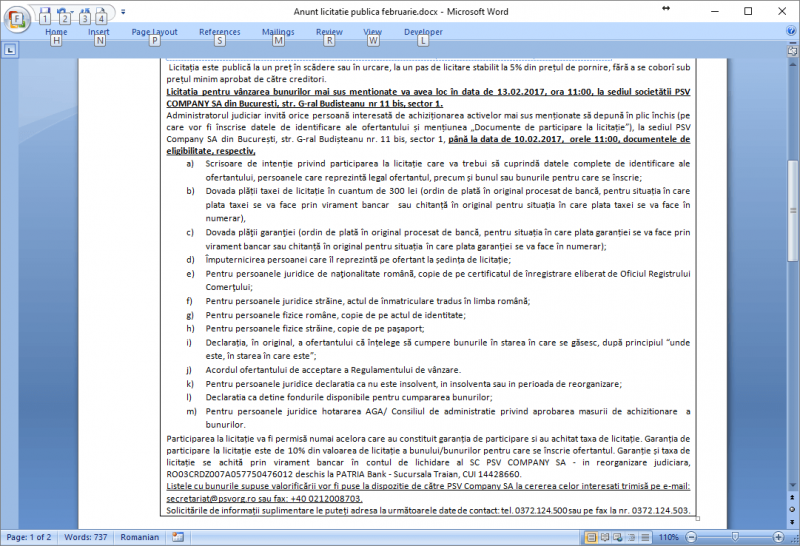
Task: Select the Review tab
Action: [329, 32]
